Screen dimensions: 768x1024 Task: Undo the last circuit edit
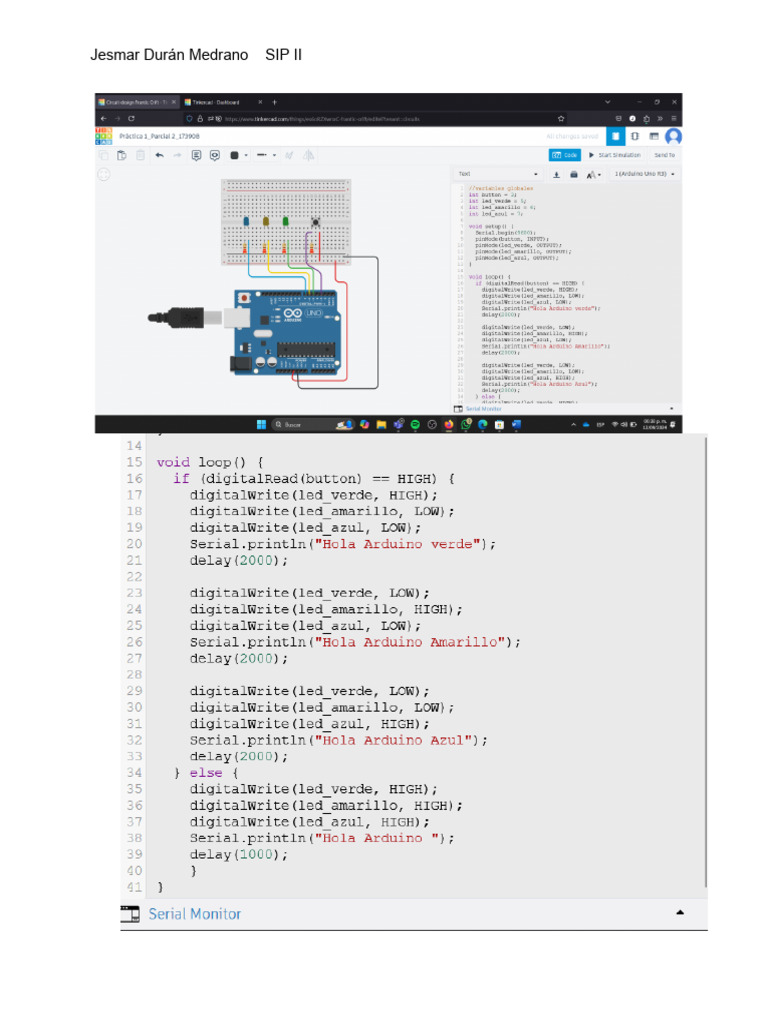159,155
